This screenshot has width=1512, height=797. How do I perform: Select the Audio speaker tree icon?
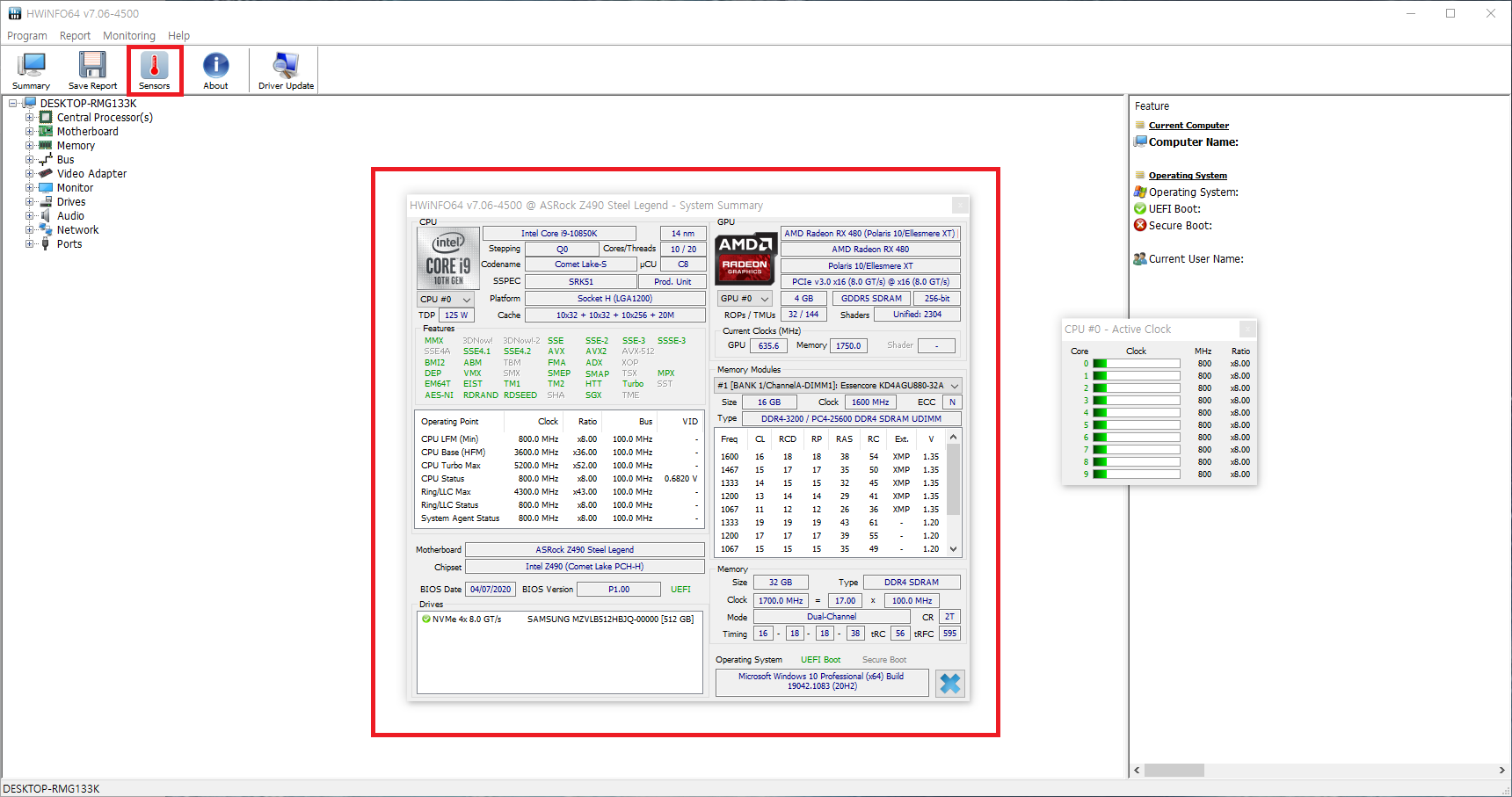coord(46,215)
